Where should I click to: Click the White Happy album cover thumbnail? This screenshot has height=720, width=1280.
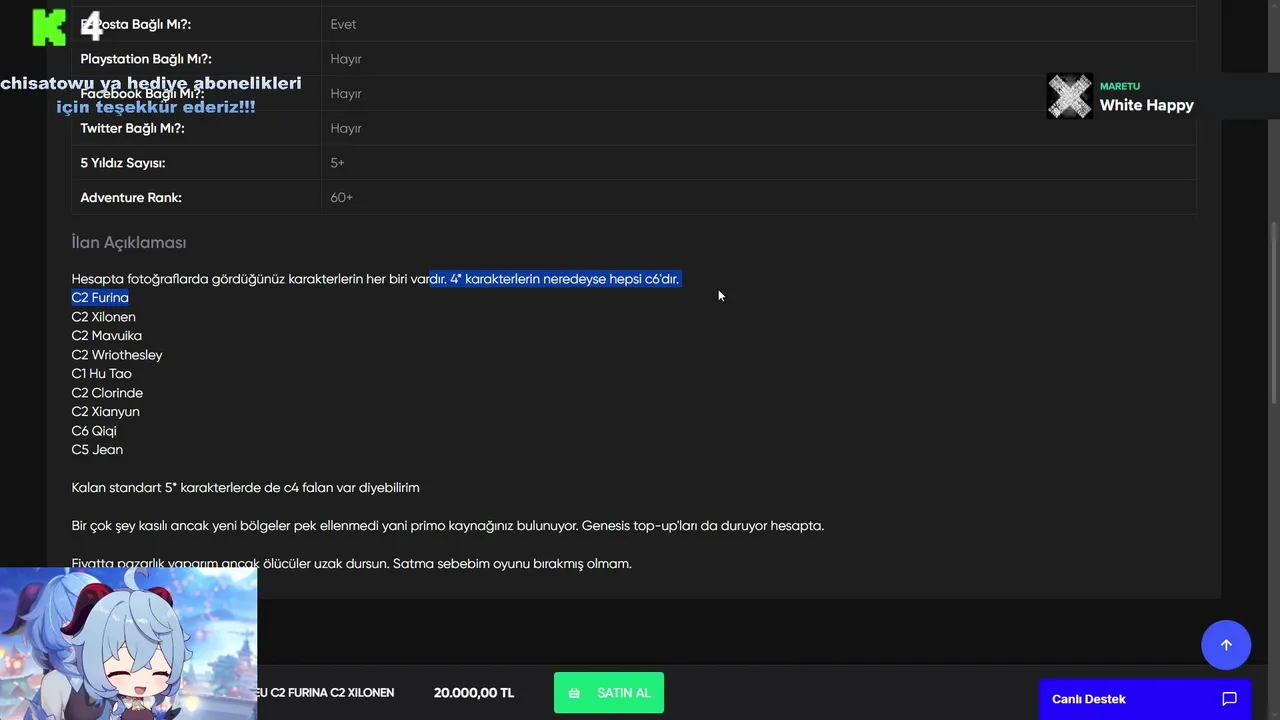point(1069,96)
